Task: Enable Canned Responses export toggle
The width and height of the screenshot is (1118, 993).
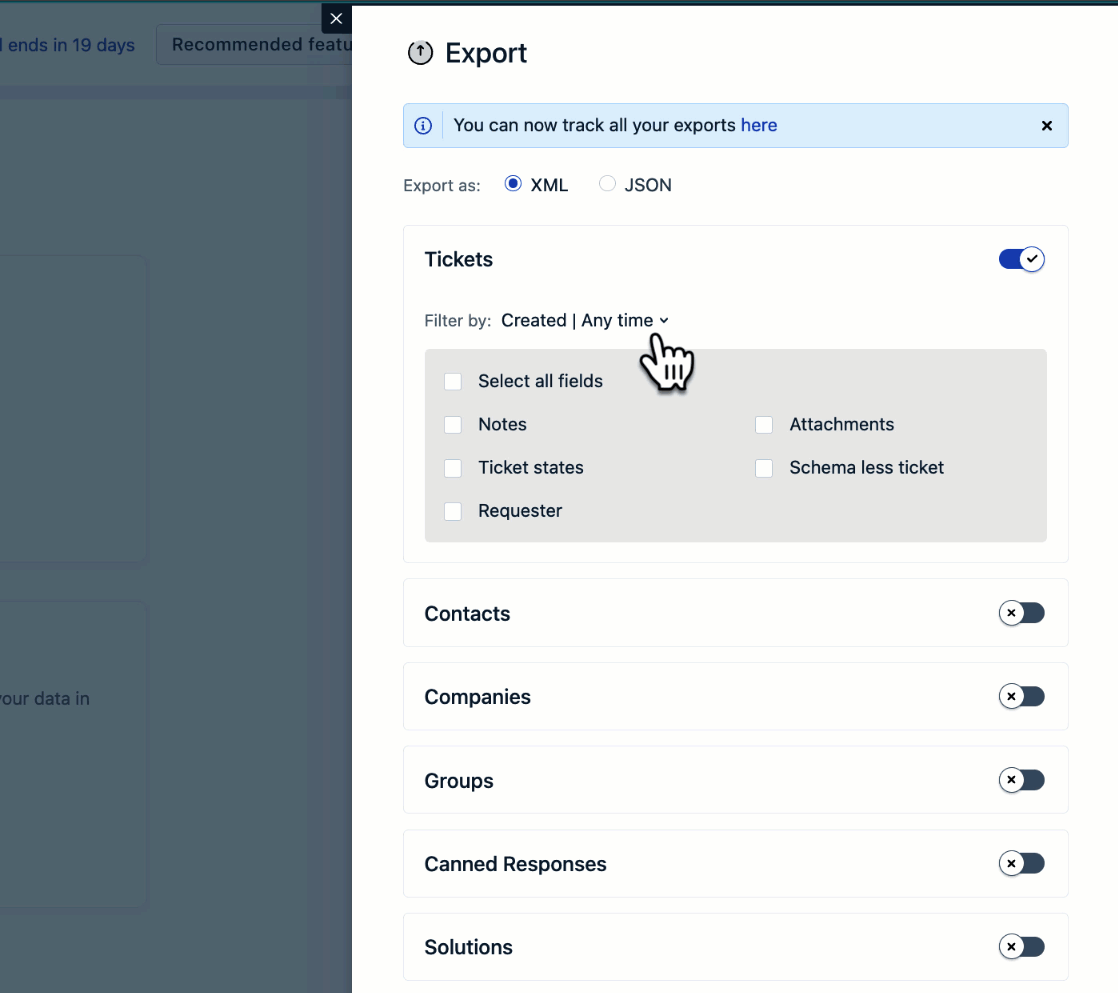Action: (x=1021, y=863)
